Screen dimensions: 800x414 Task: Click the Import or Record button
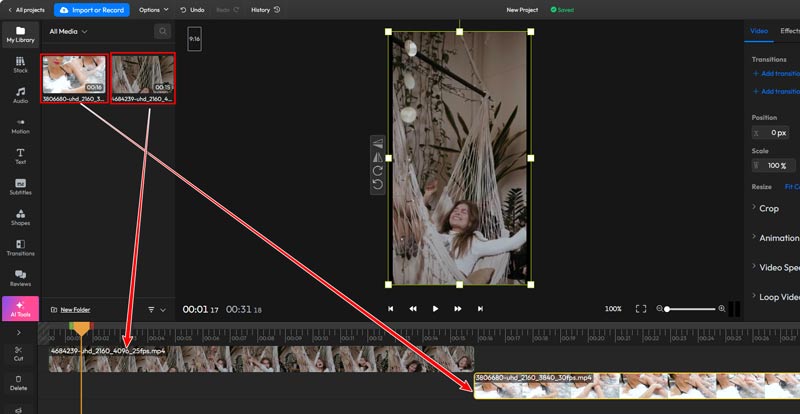(92, 10)
